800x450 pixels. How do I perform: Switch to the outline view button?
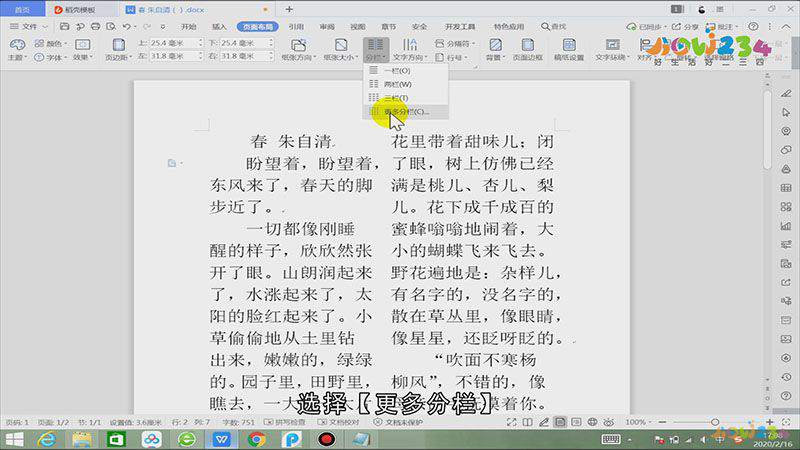tap(576, 422)
